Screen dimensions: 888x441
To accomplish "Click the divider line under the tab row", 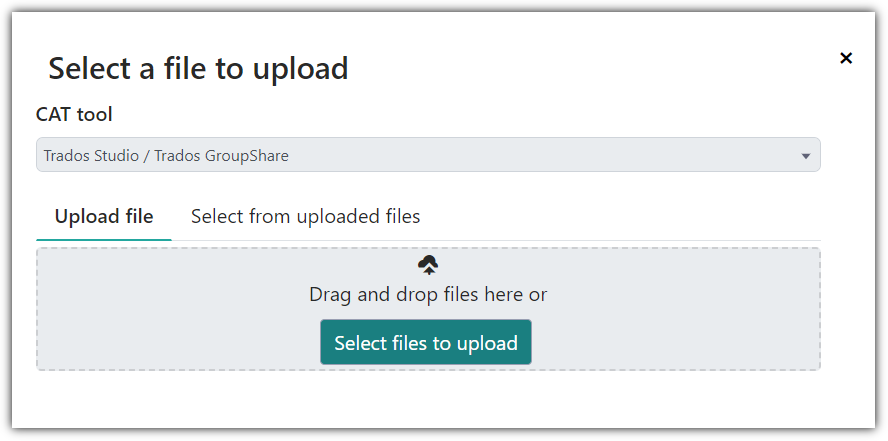I will (496, 241).
